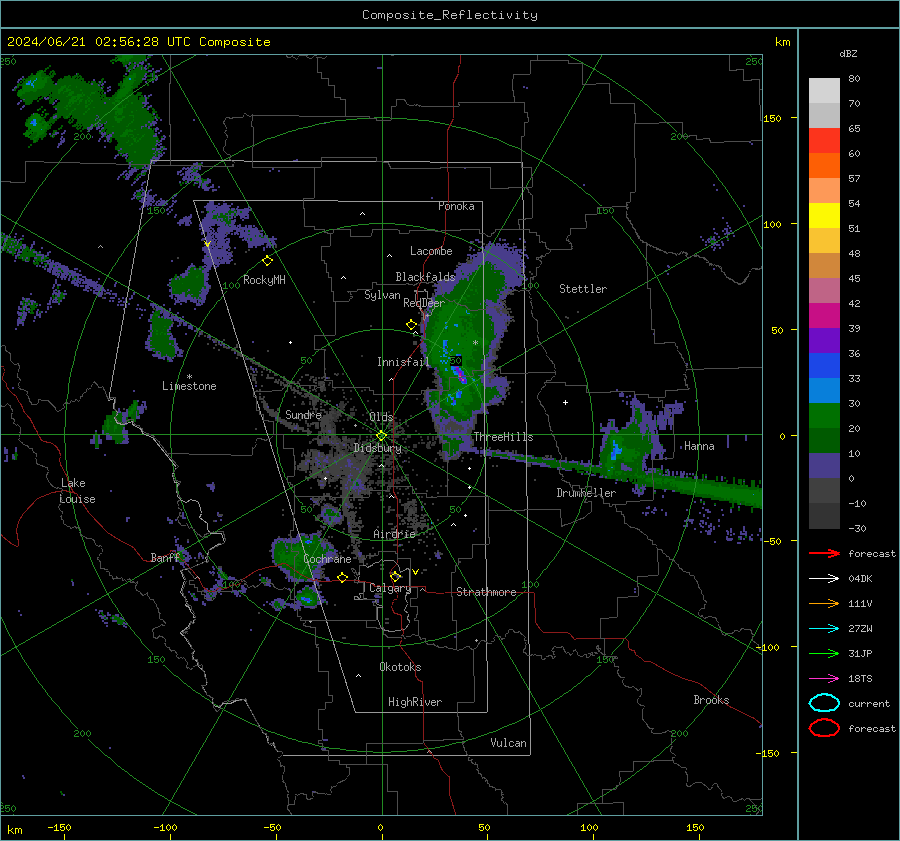Viewport: 900px width, 841px height.
Task: Click the dBZ legend heading
Action: (848, 53)
